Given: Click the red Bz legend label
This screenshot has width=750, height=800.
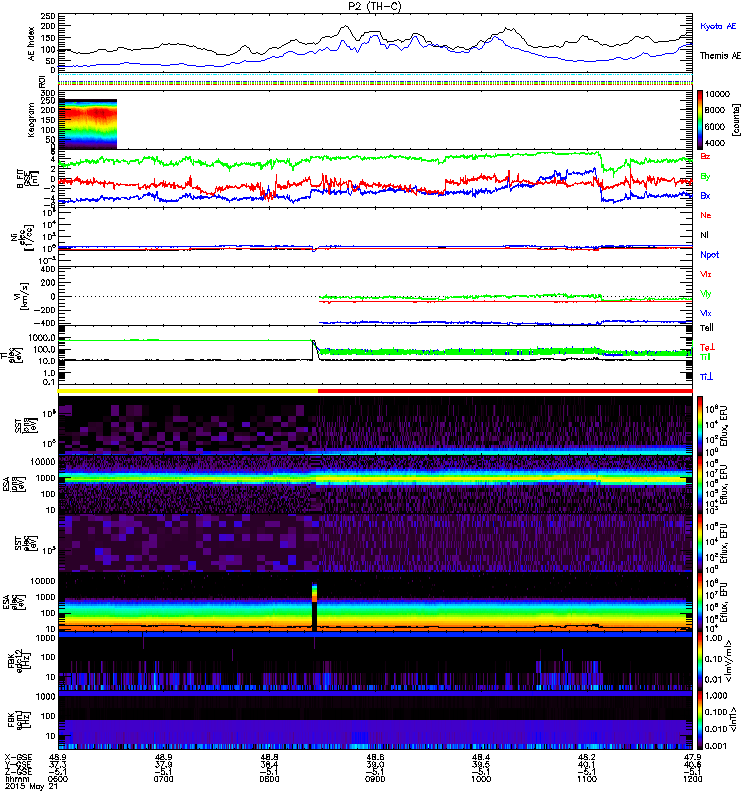Looking at the screenshot, I should (x=705, y=156).
